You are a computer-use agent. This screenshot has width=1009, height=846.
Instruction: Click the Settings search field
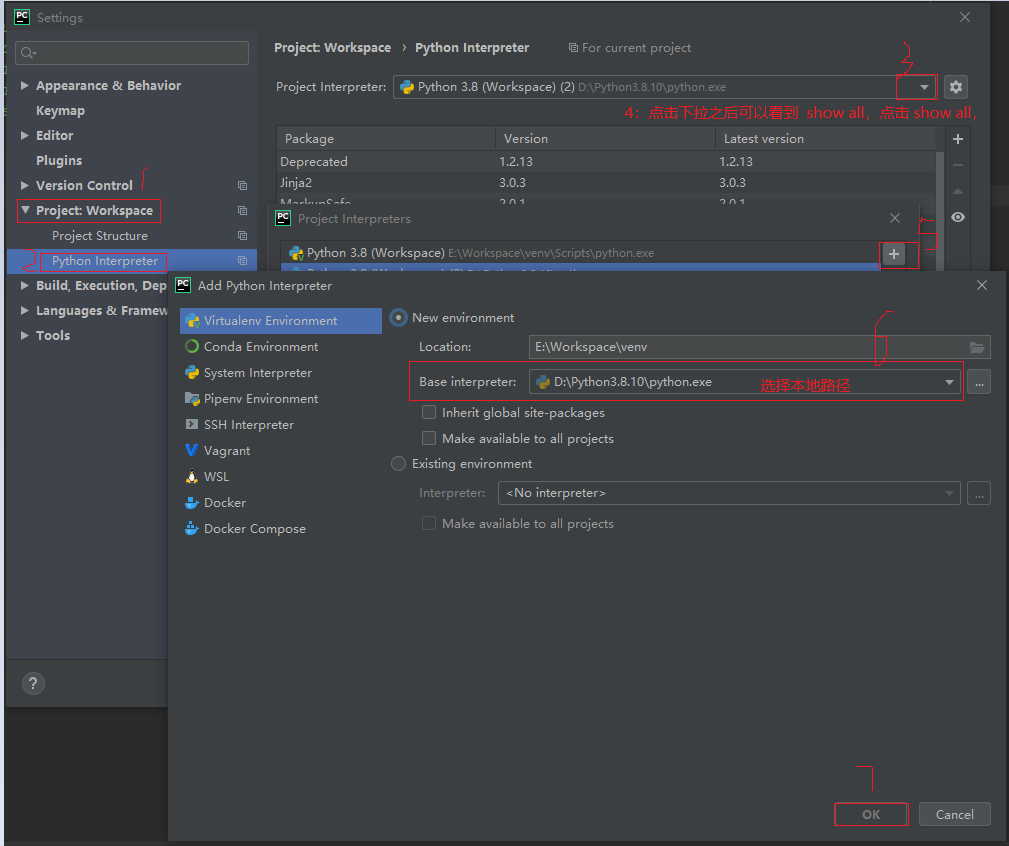[x=132, y=53]
